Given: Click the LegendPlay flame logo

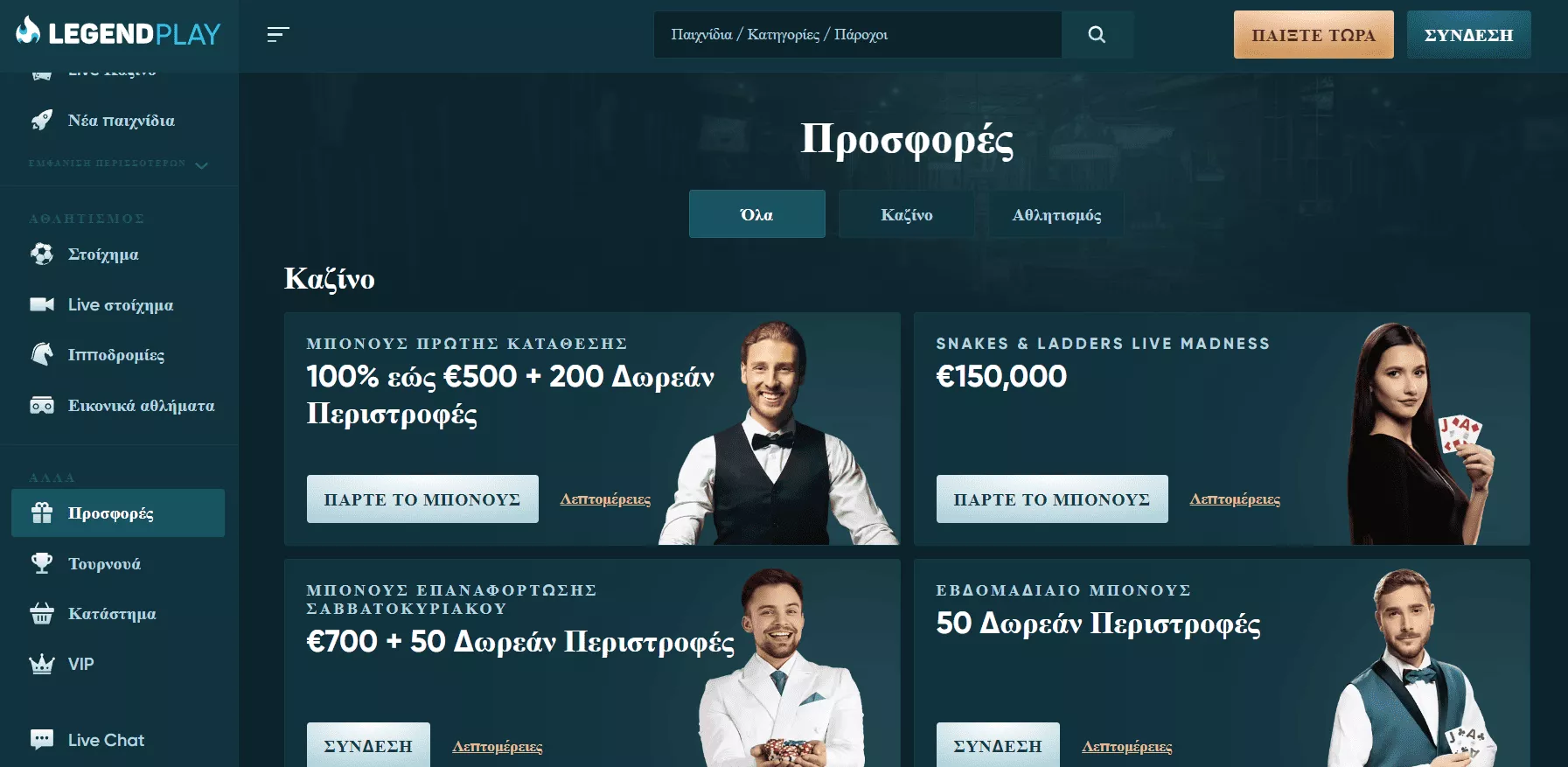Looking at the screenshot, I should pyautogui.click(x=28, y=31).
